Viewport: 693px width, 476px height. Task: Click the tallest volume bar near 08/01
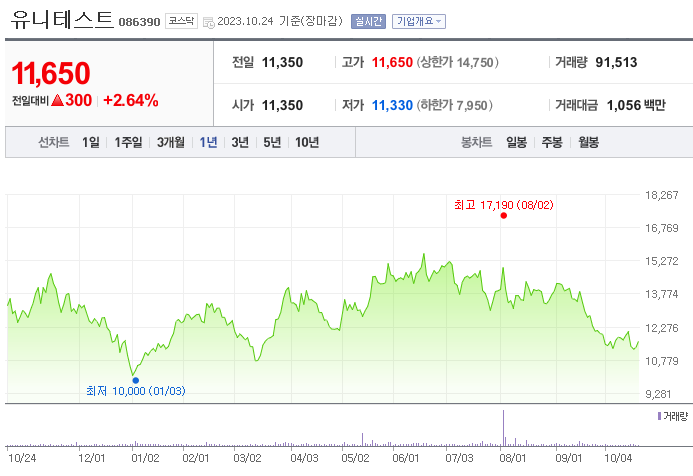(503, 428)
